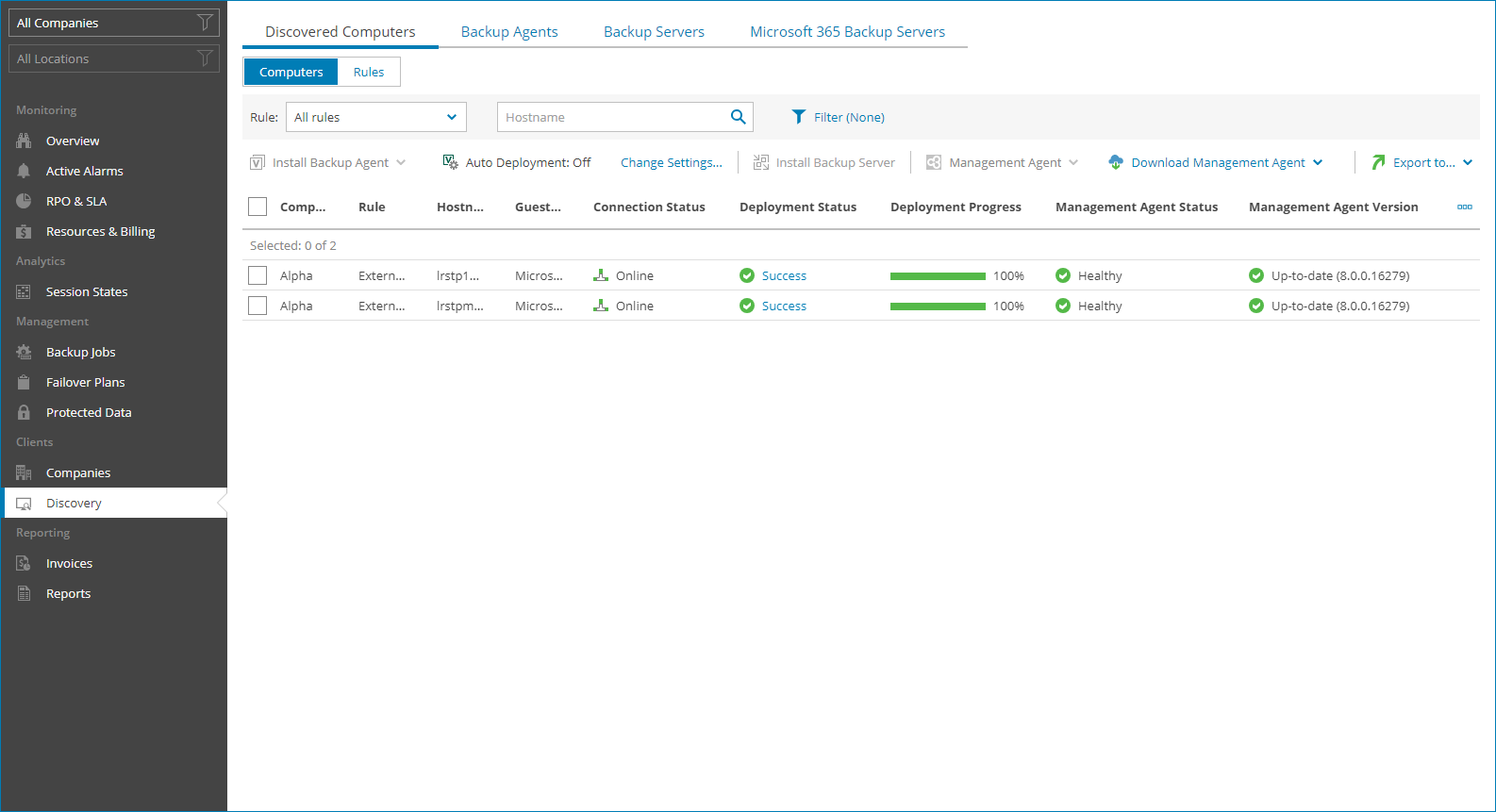Screen dimensions: 1496x812
Task: Switch to the Backup Agents tab
Action: 509,31
